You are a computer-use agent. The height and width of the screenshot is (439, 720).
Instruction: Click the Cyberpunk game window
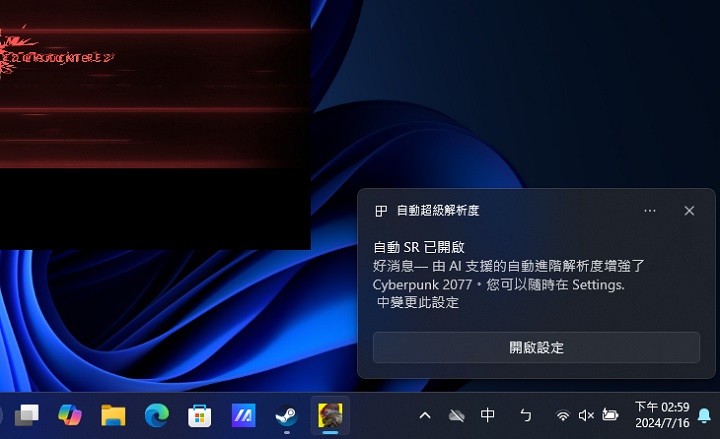click(155, 125)
